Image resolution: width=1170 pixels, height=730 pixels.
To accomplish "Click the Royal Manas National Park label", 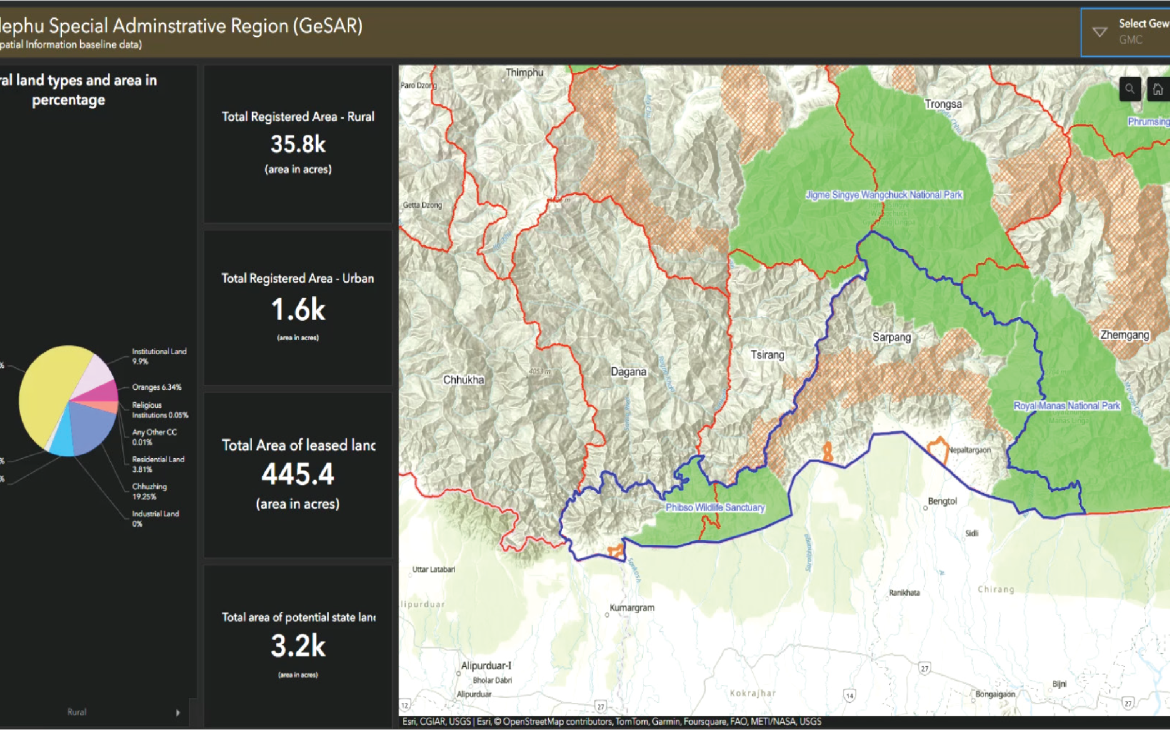I will [1066, 405].
